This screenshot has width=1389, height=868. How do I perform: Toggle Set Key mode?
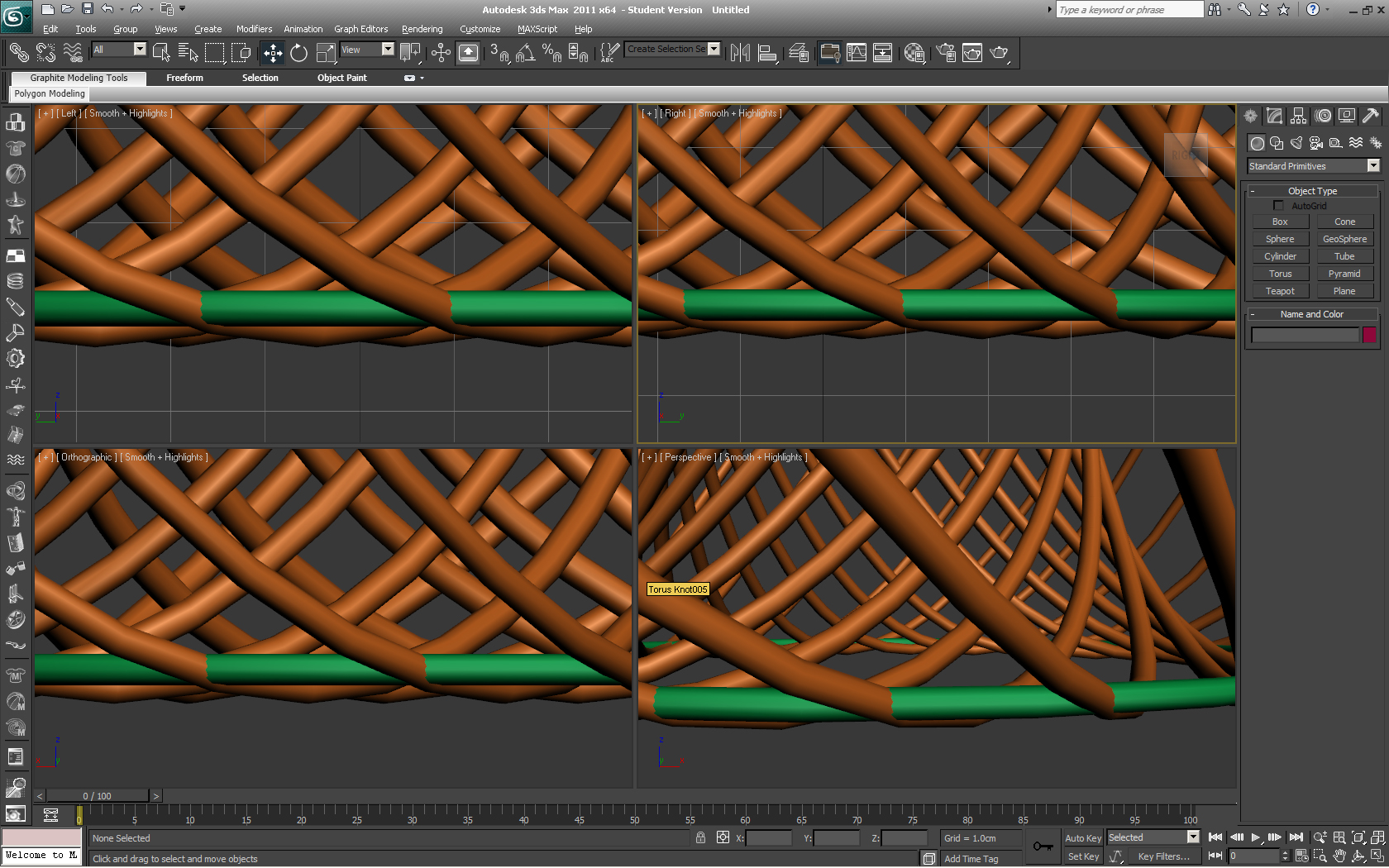point(1082,856)
